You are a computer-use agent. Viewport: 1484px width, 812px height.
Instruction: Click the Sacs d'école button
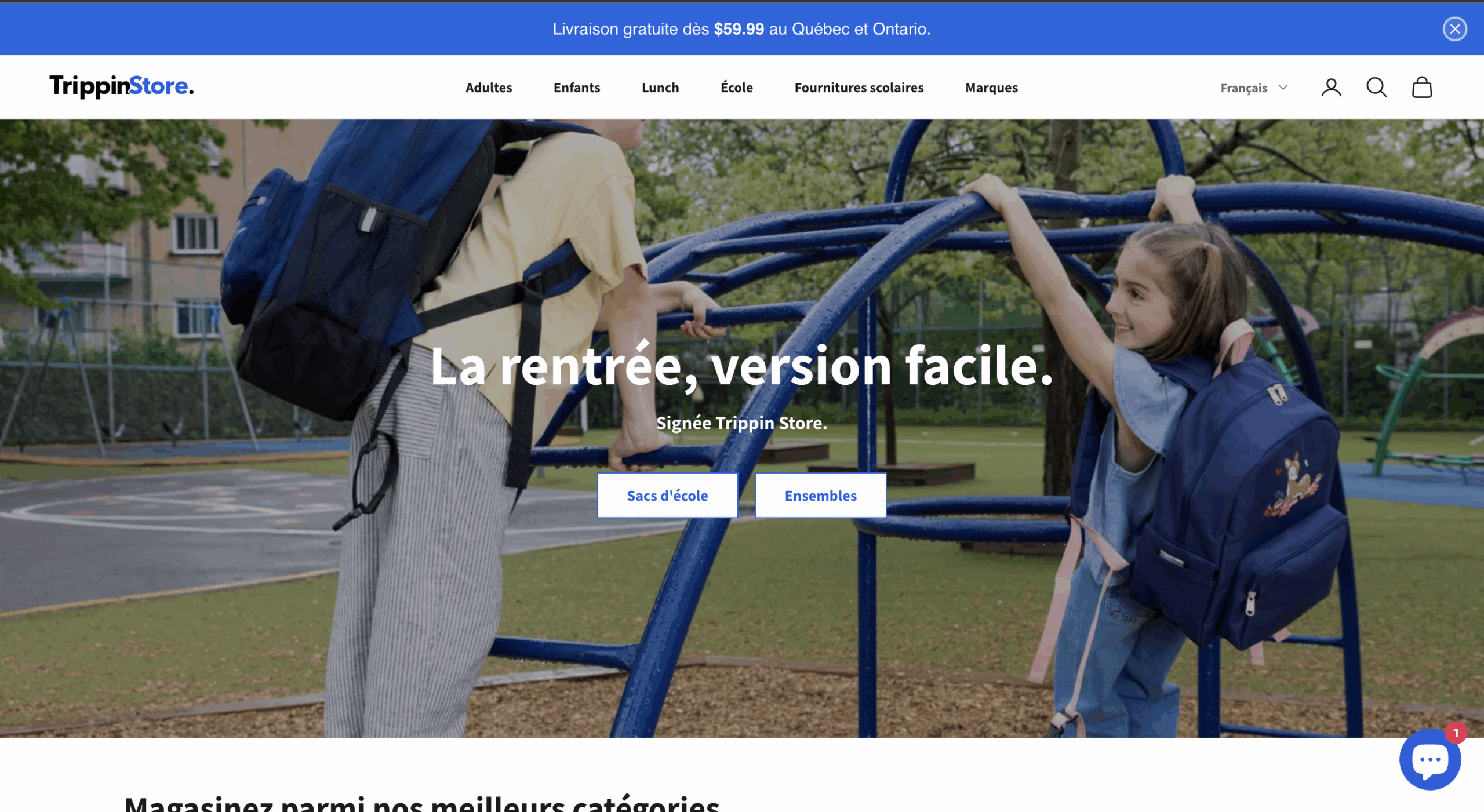coord(667,496)
